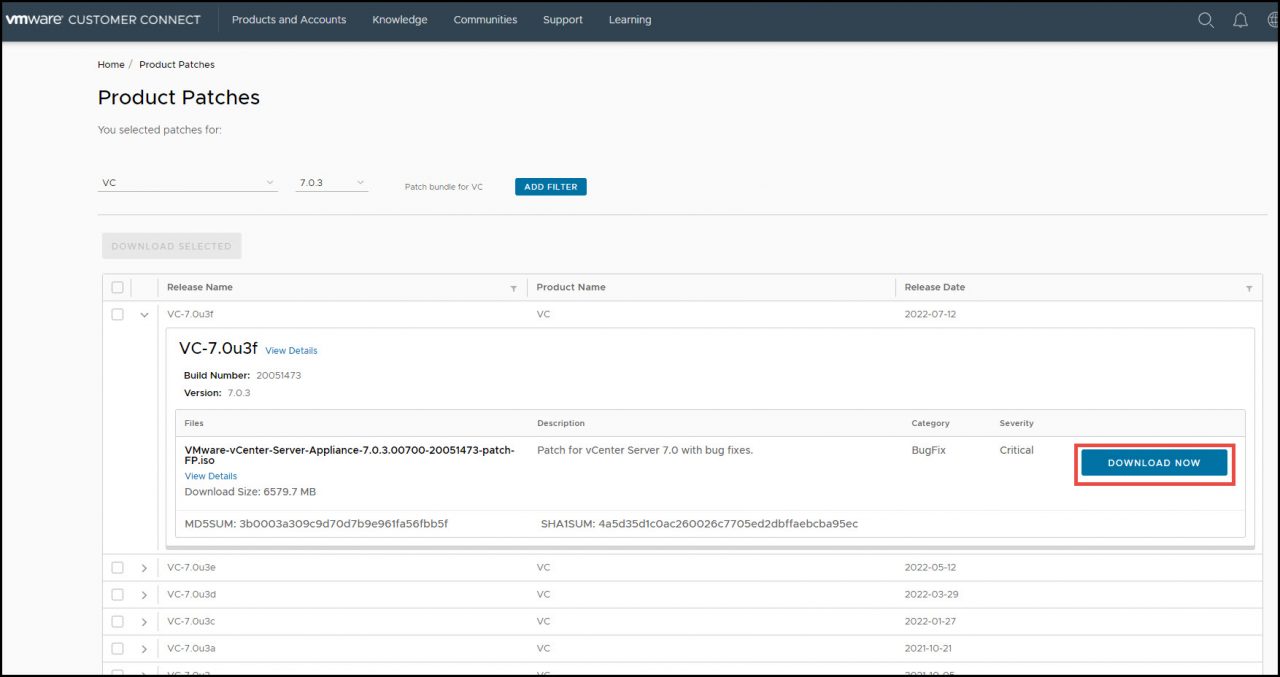1280x677 pixels.
Task: Open the Knowledge menu
Action: coord(399,19)
